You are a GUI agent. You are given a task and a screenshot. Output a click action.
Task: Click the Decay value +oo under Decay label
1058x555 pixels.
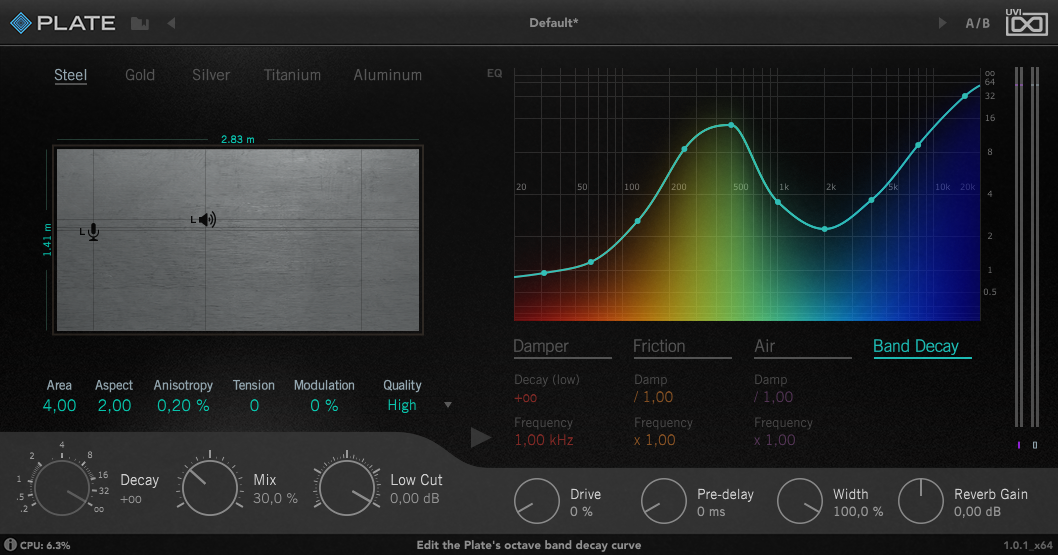pos(131,500)
